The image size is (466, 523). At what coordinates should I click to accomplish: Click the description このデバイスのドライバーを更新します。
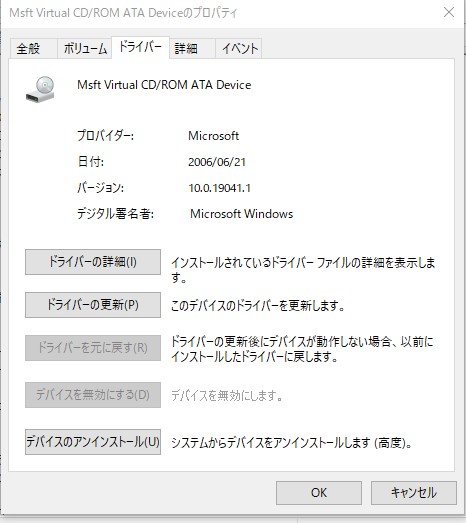(258, 306)
